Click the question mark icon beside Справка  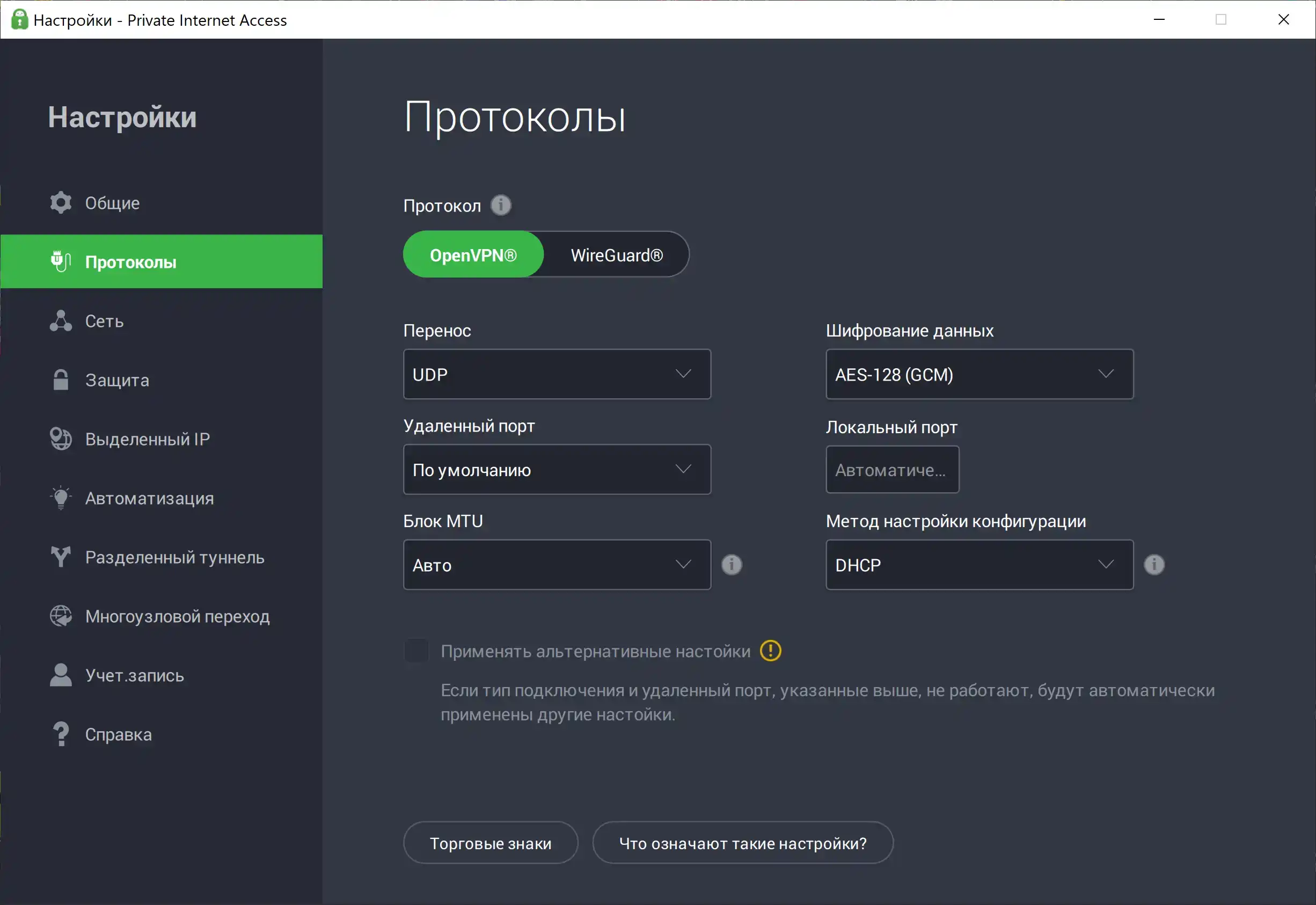(61, 734)
